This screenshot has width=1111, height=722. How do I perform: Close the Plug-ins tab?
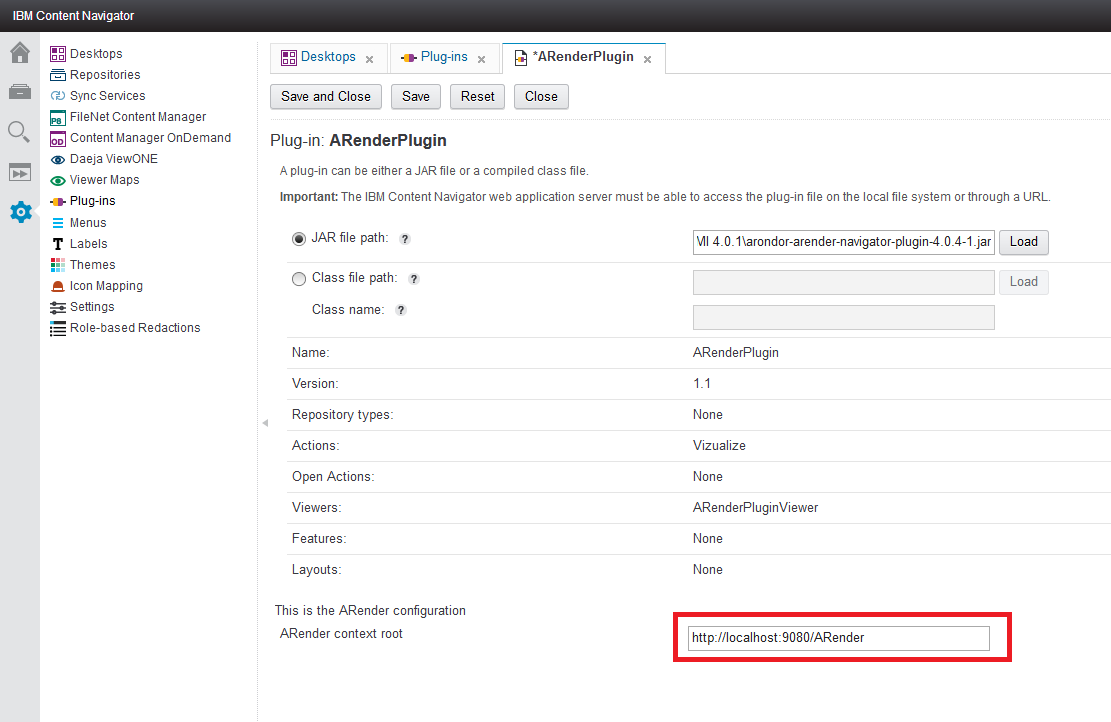(x=481, y=60)
